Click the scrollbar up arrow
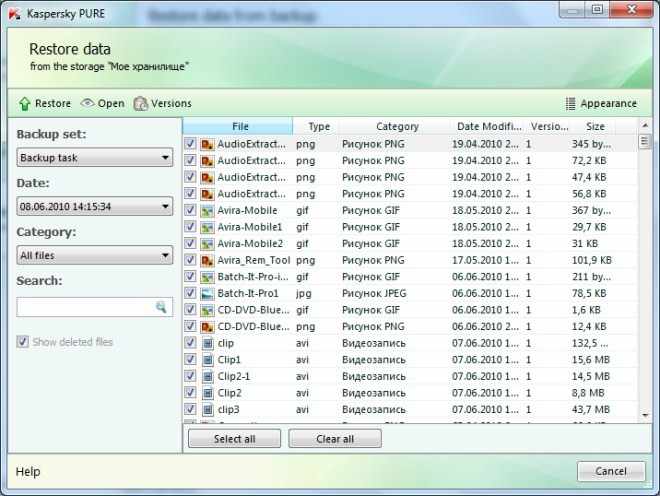 [644, 125]
